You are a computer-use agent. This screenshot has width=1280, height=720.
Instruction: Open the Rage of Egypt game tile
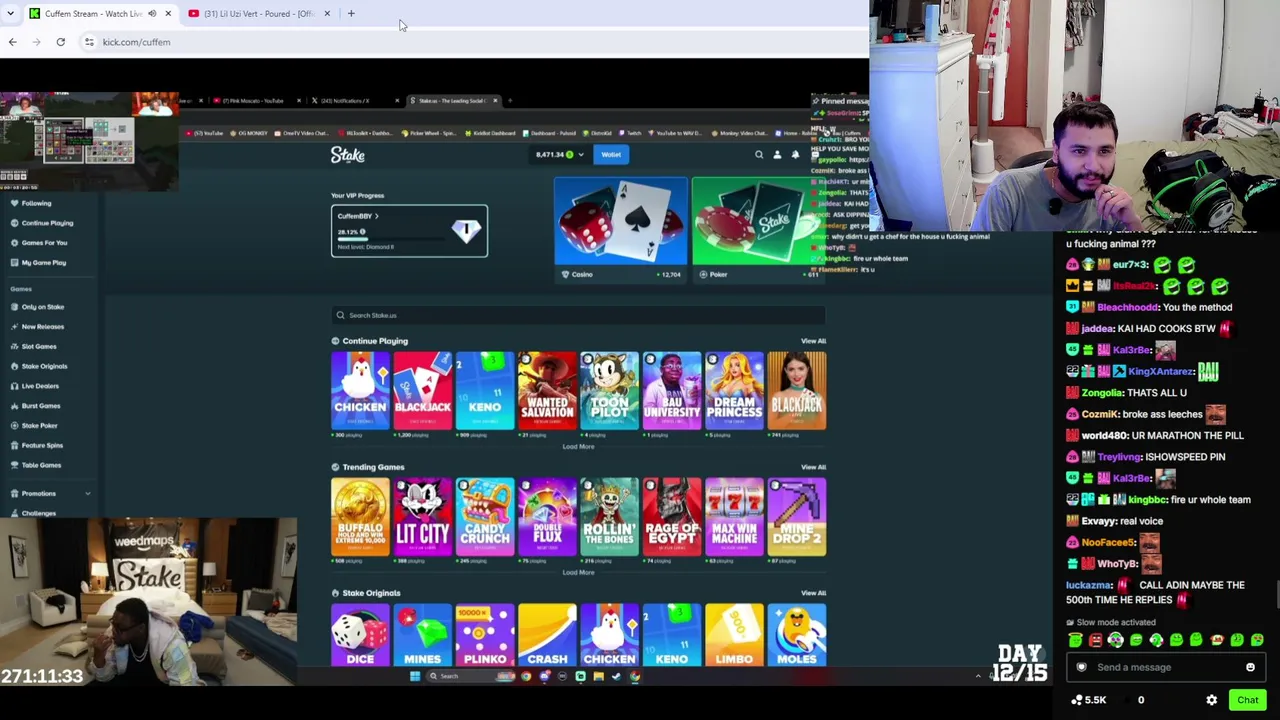point(672,517)
